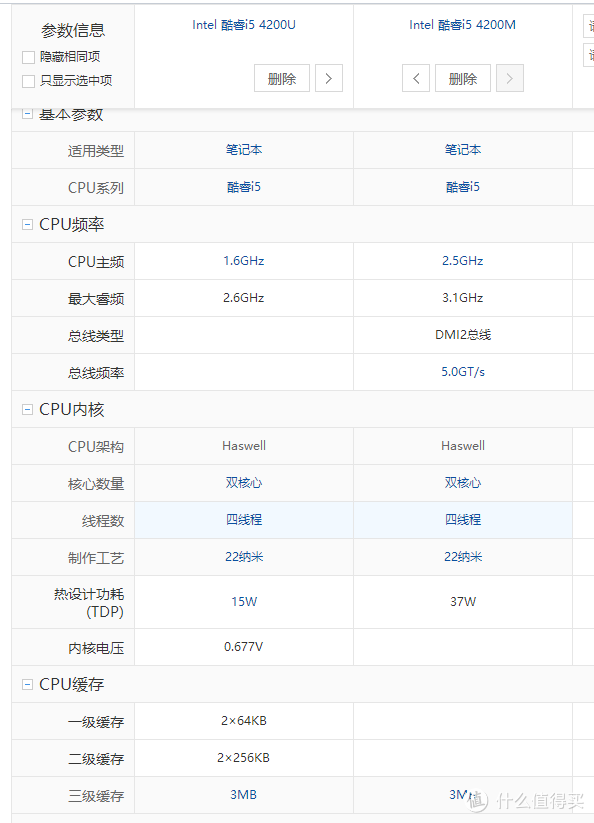This screenshot has width=594, height=823.
Task: Click 双核心 link for 4200M
Action: click(x=463, y=482)
